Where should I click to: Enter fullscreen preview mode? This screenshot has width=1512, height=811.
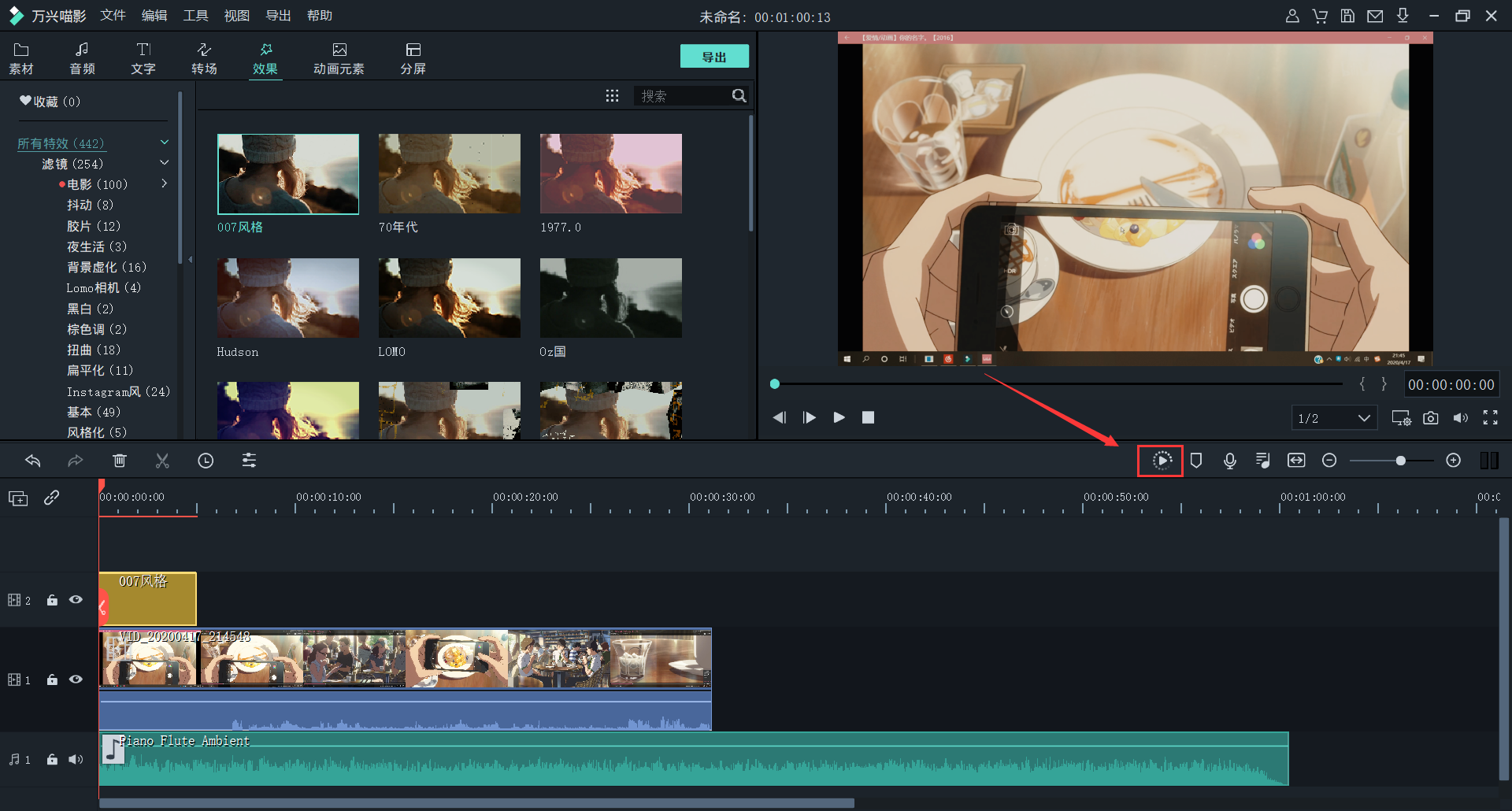coord(1490,418)
